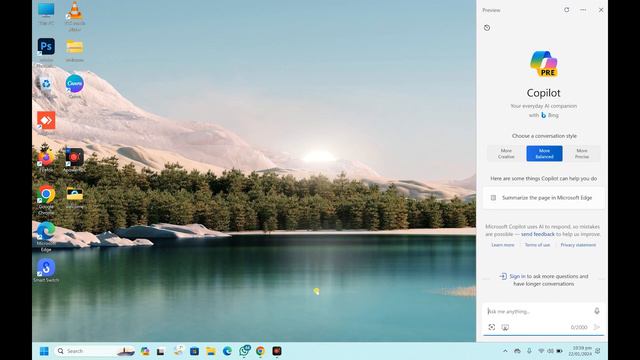
Task: Select More Creative conversation style
Action: (506, 153)
